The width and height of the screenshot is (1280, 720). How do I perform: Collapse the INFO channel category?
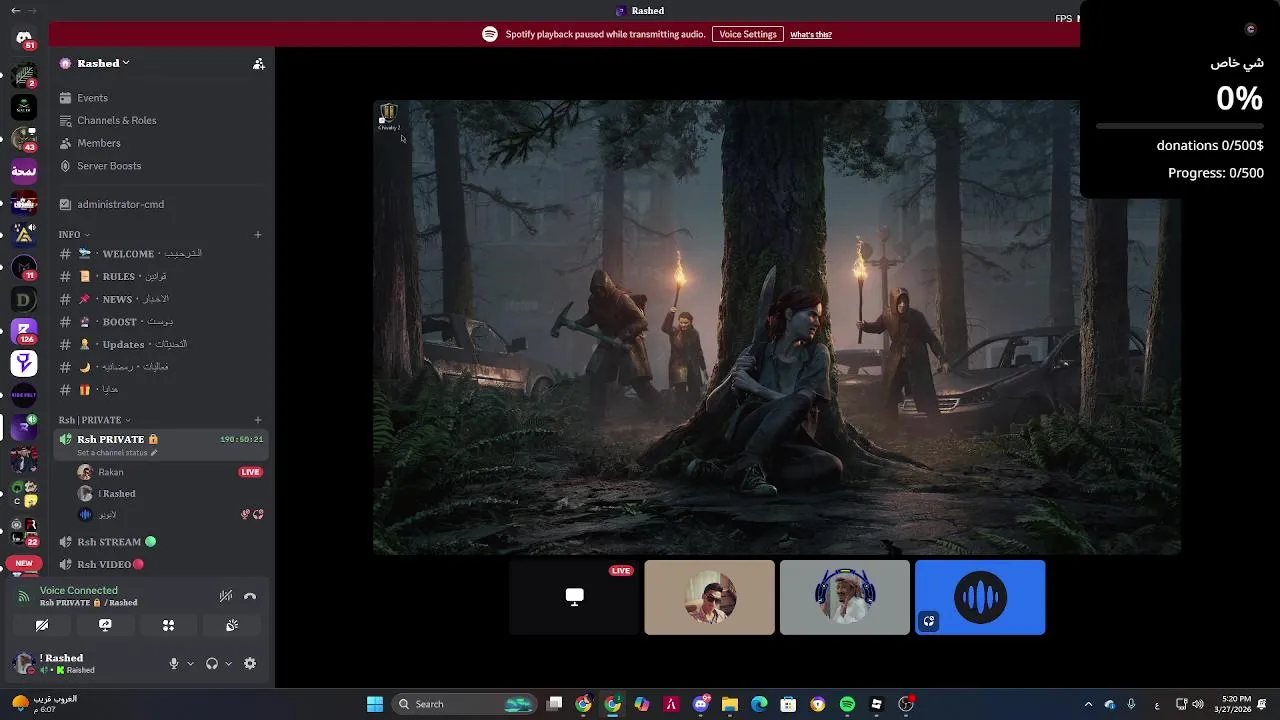(74, 235)
